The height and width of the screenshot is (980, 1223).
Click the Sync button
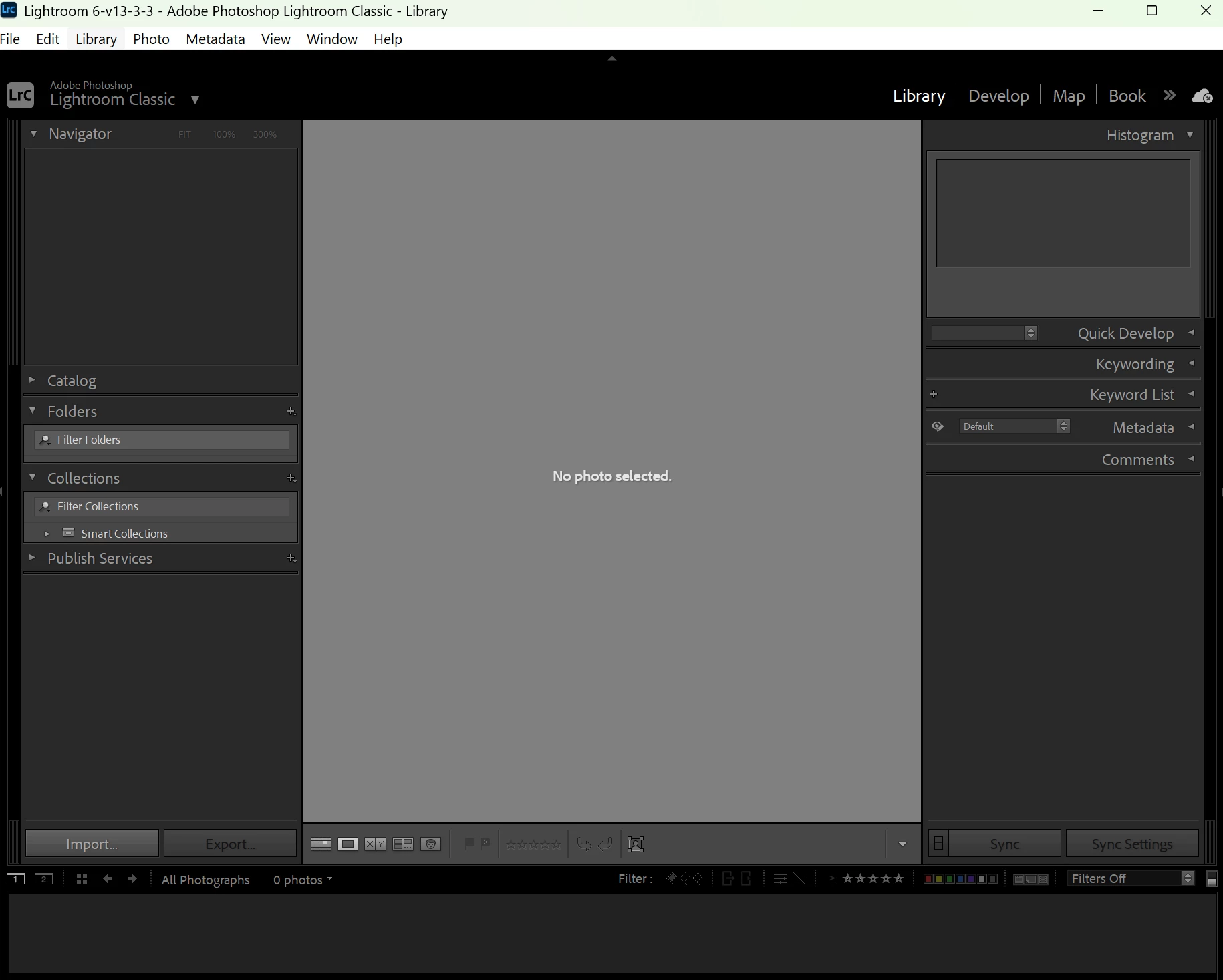1004,844
